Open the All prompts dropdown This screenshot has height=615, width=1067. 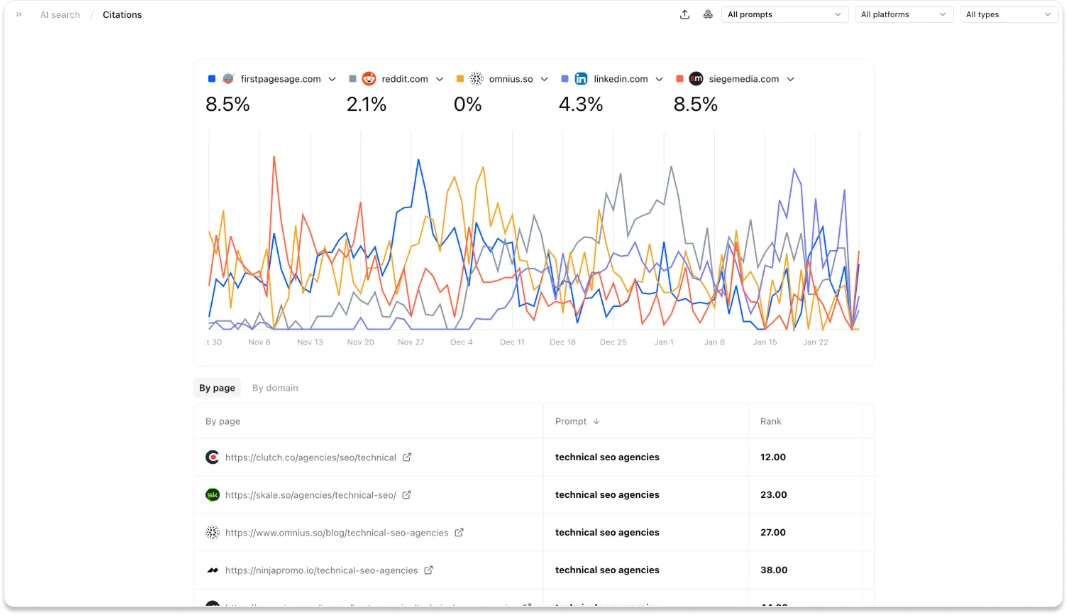(x=784, y=14)
